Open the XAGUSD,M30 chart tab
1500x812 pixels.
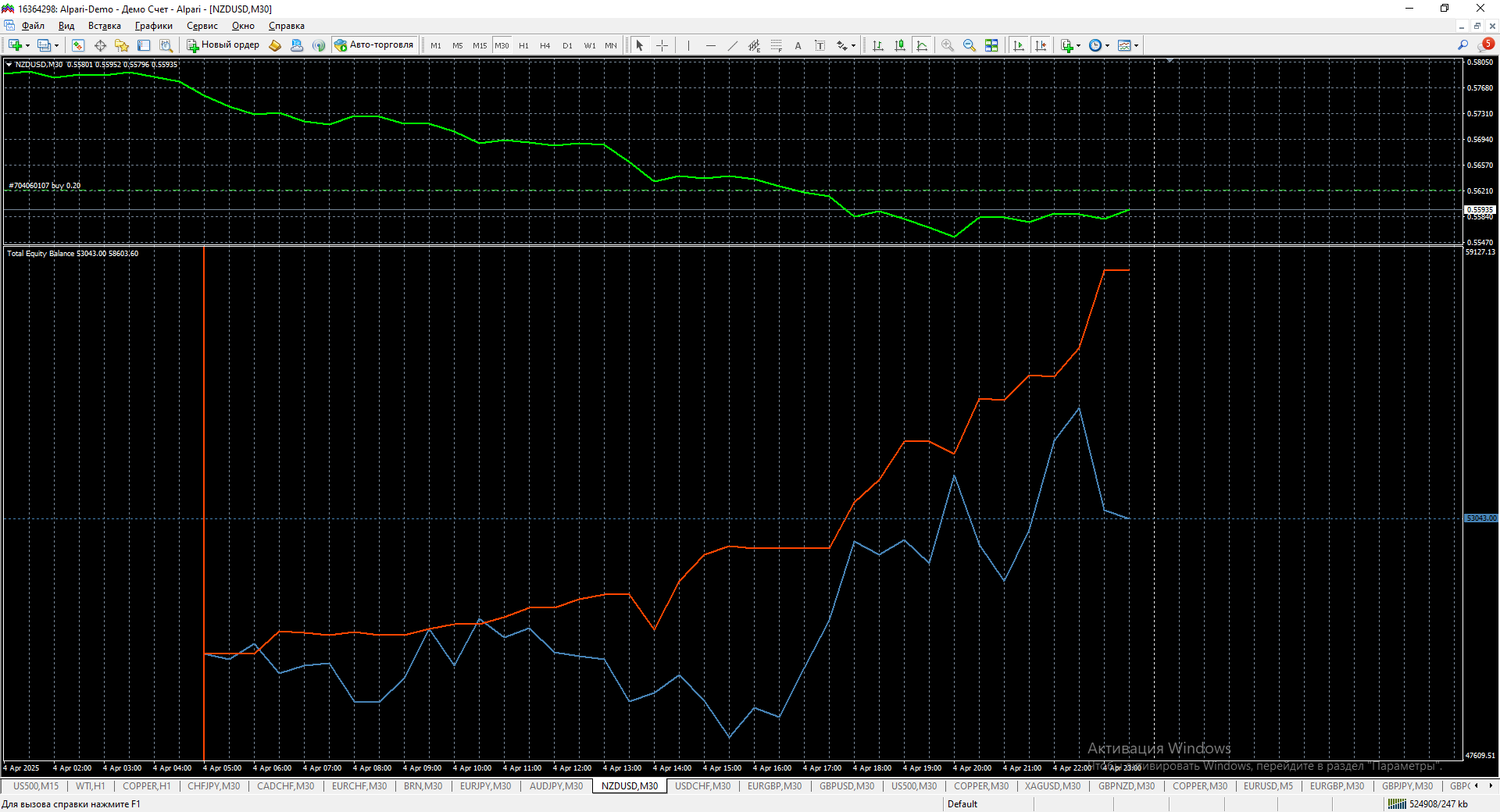pos(1053,786)
